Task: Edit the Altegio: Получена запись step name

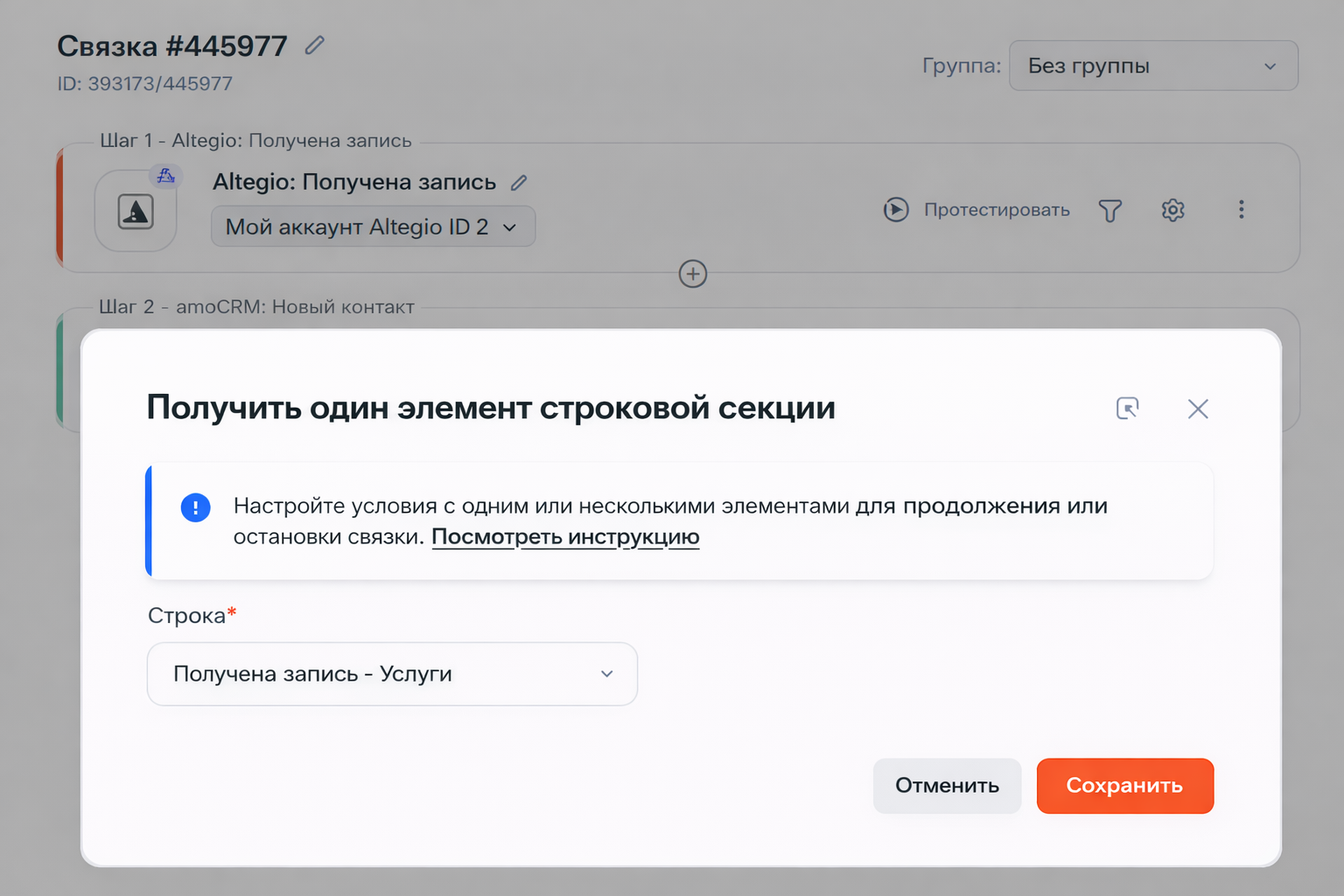Action: point(519,183)
